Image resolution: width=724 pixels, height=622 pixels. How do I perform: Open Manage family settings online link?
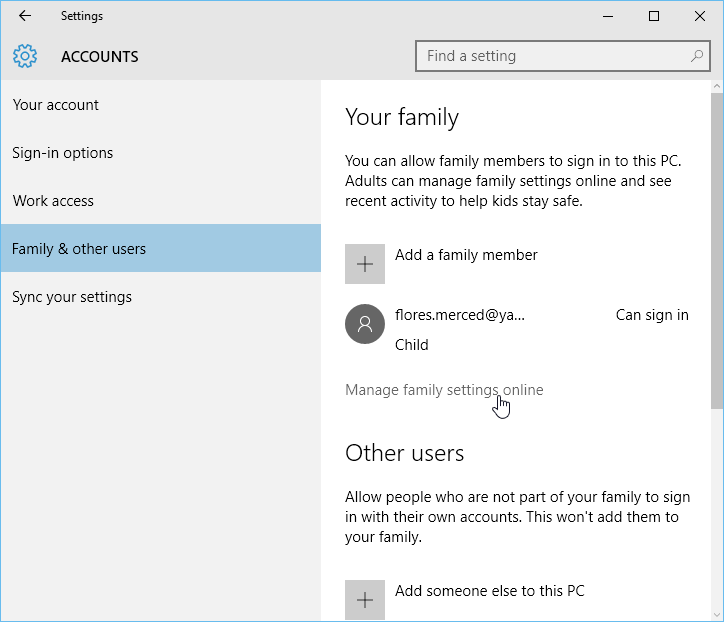pos(444,390)
